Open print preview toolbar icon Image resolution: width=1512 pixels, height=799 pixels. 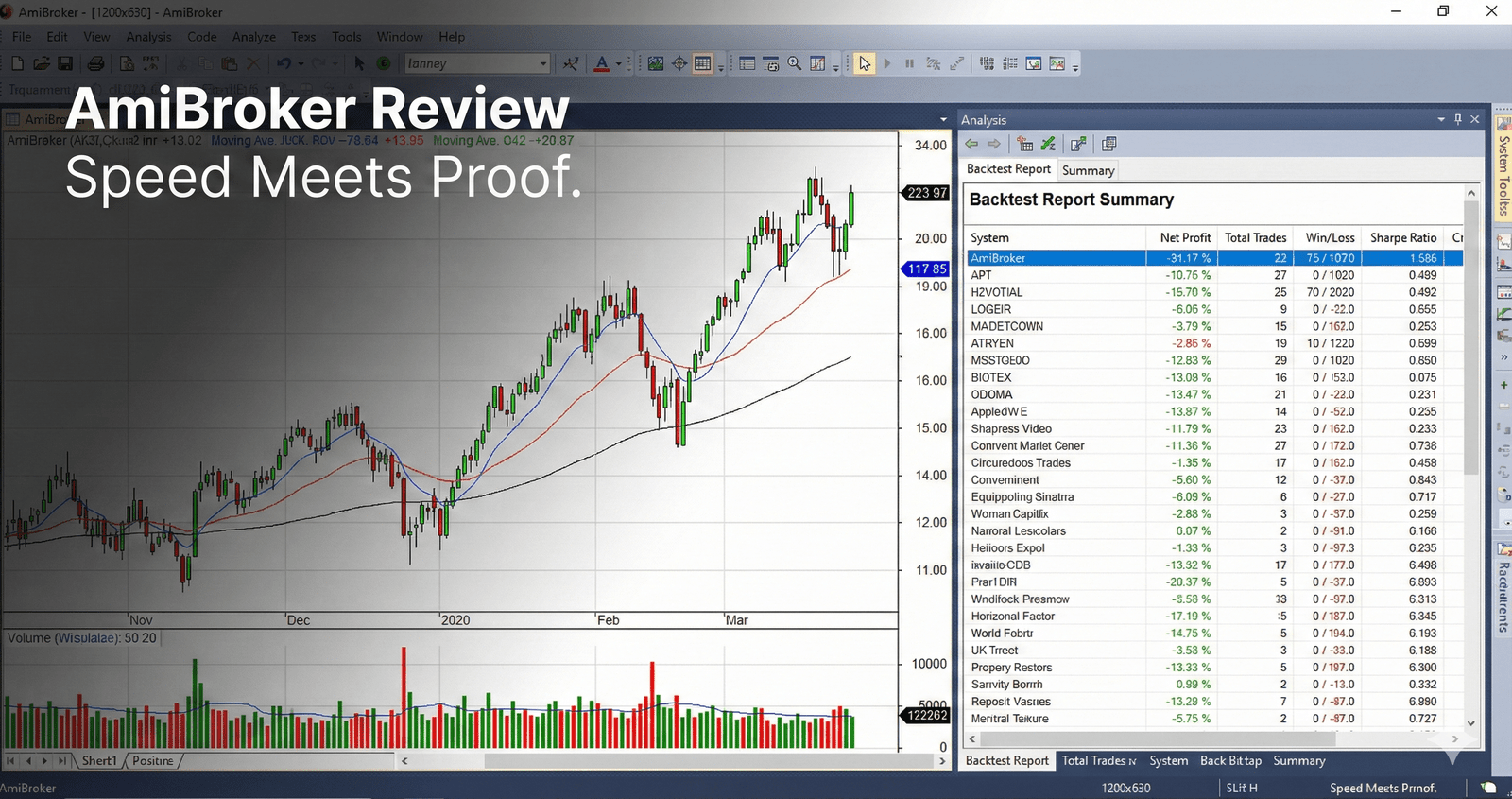coord(127,63)
